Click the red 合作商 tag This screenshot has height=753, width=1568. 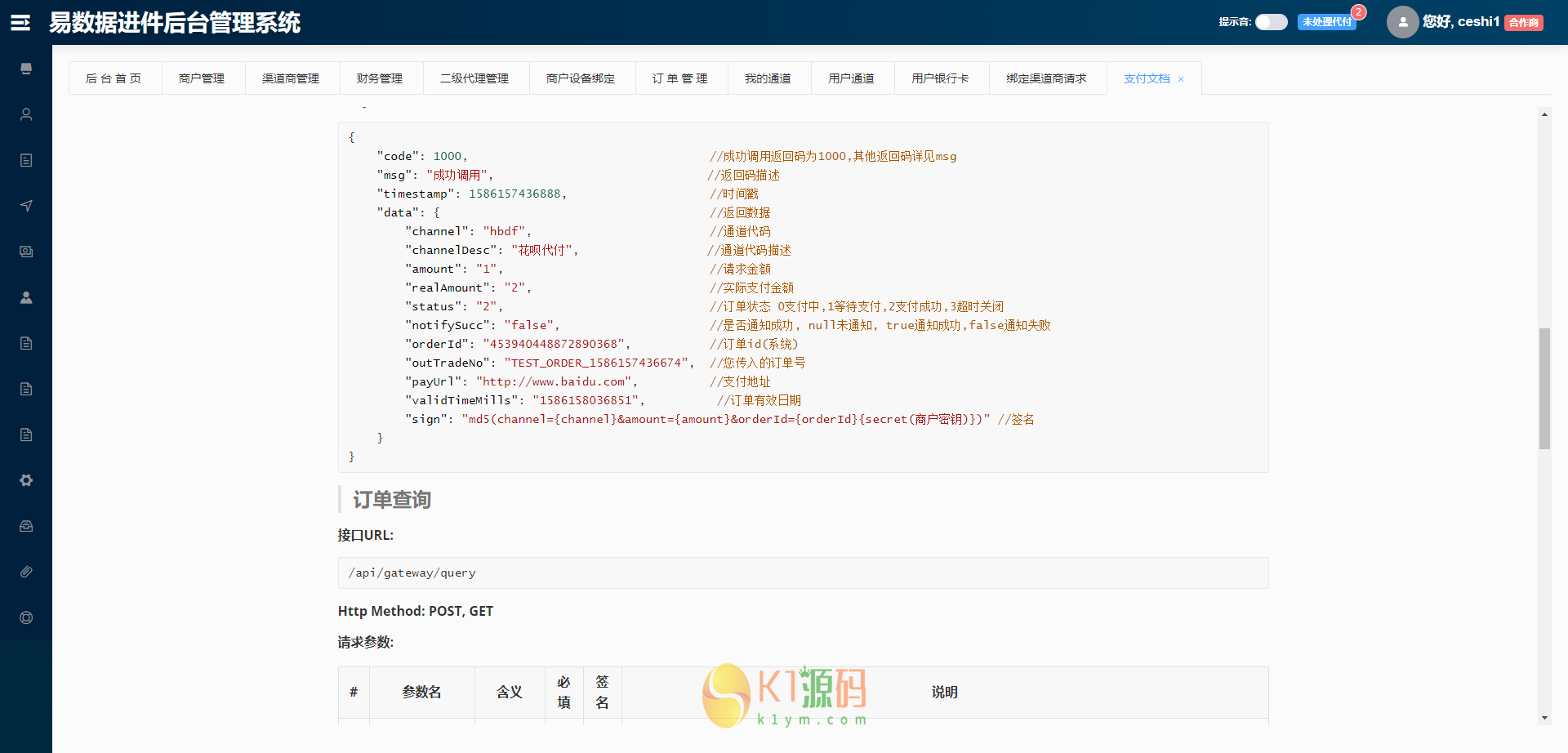[x=1524, y=23]
